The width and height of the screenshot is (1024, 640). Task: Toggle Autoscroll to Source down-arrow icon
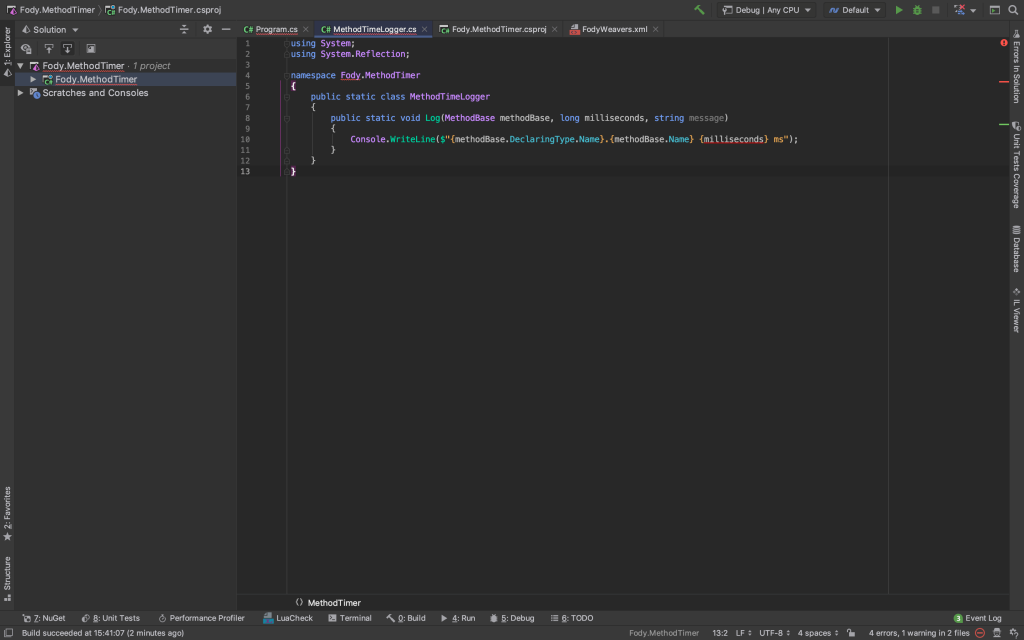[x=67, y=48]
